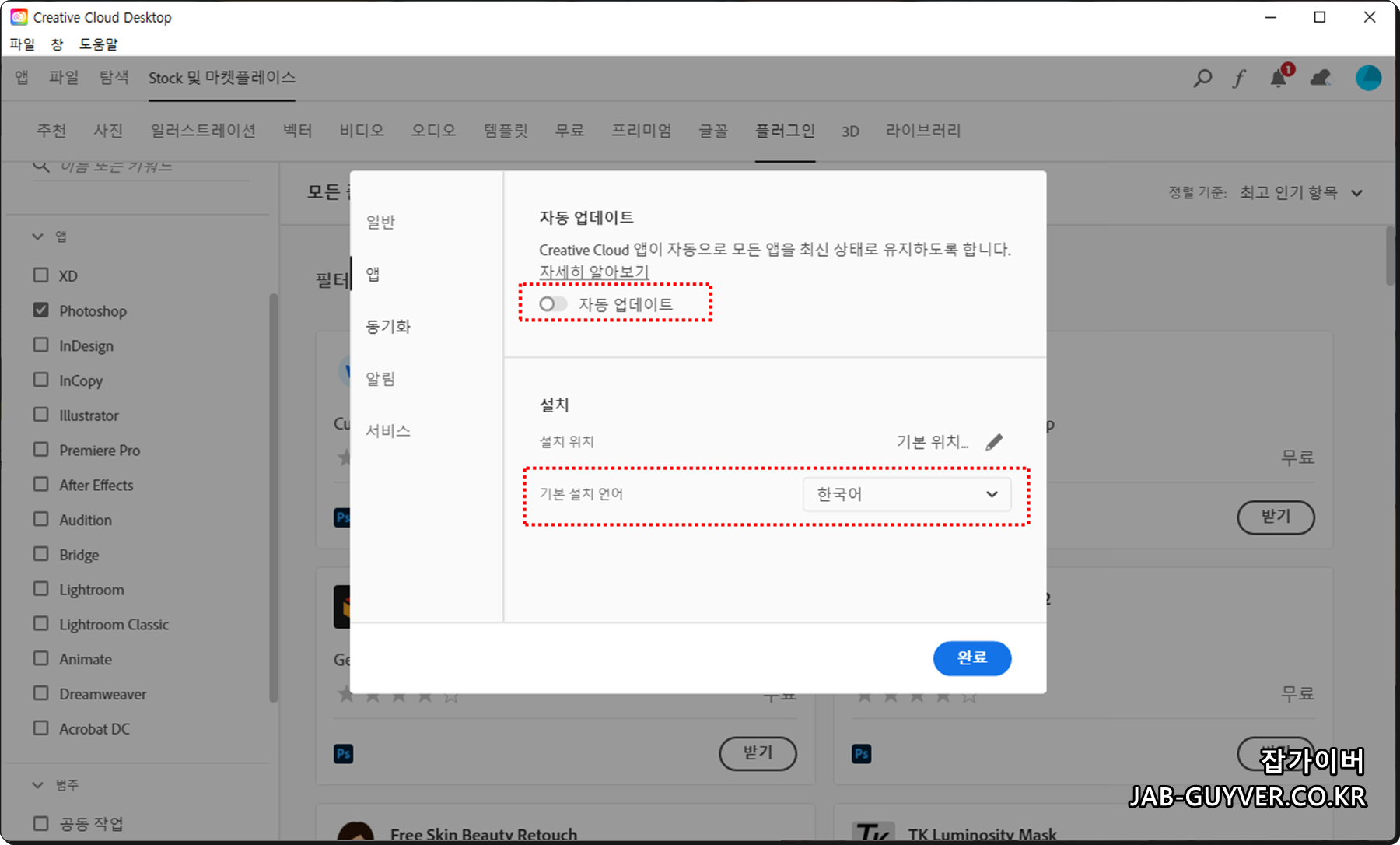Select the 무료 category tab
Screen dimensions: 1400x845
pos(569,131)
